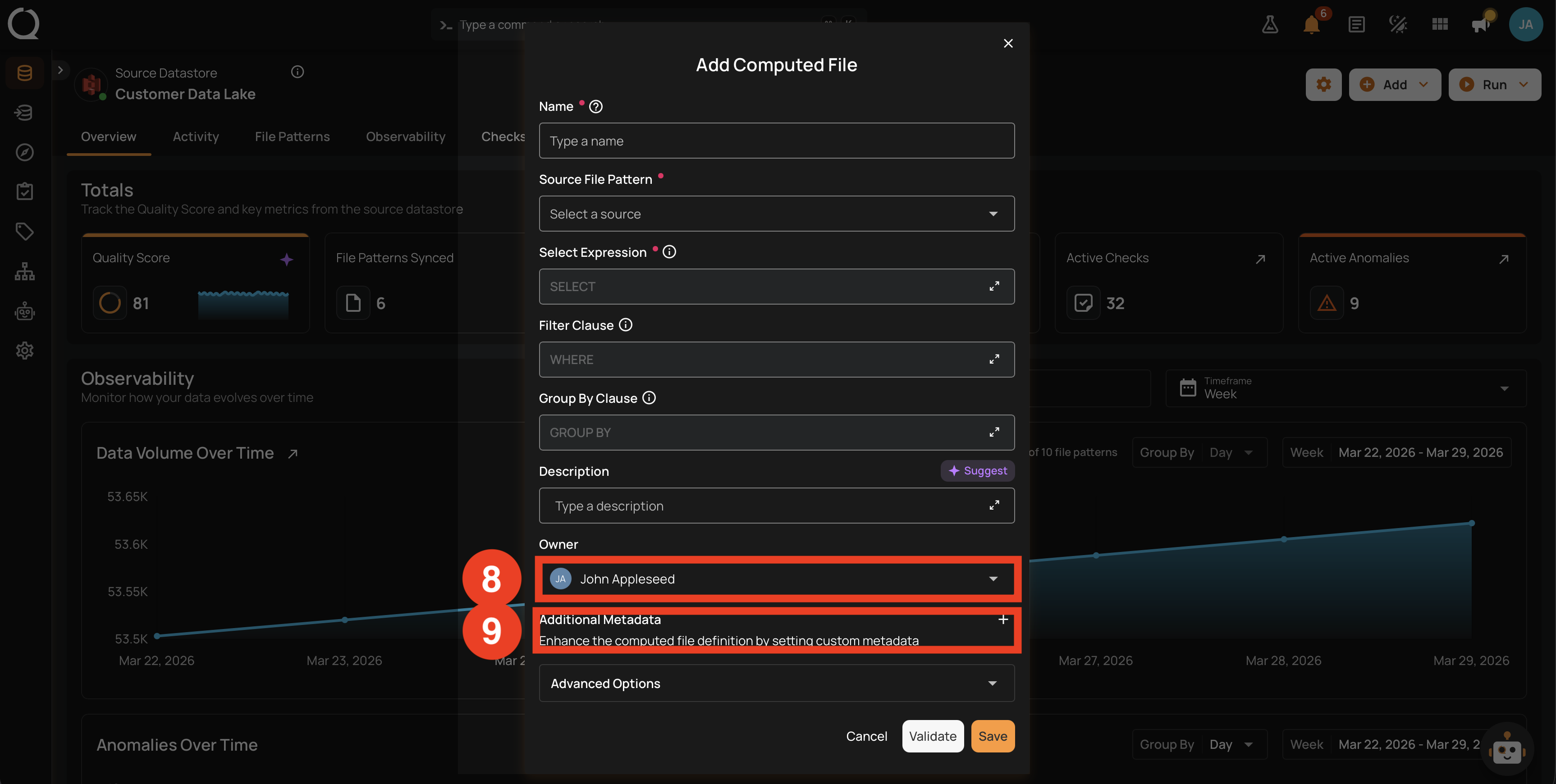Switch to the File Patterns tab

[x=293, y=137]
